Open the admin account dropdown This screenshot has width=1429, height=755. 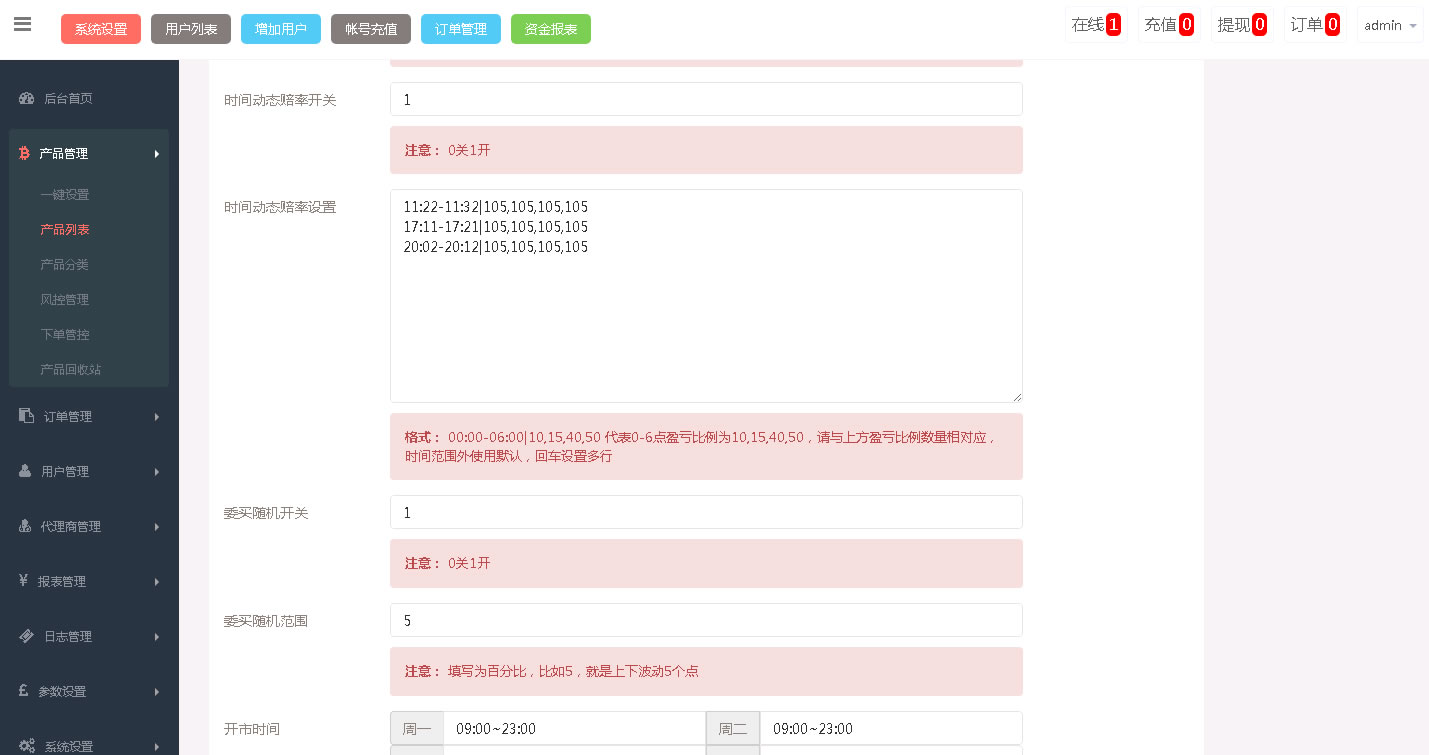pyautogui.click(x=1390, y=25)
